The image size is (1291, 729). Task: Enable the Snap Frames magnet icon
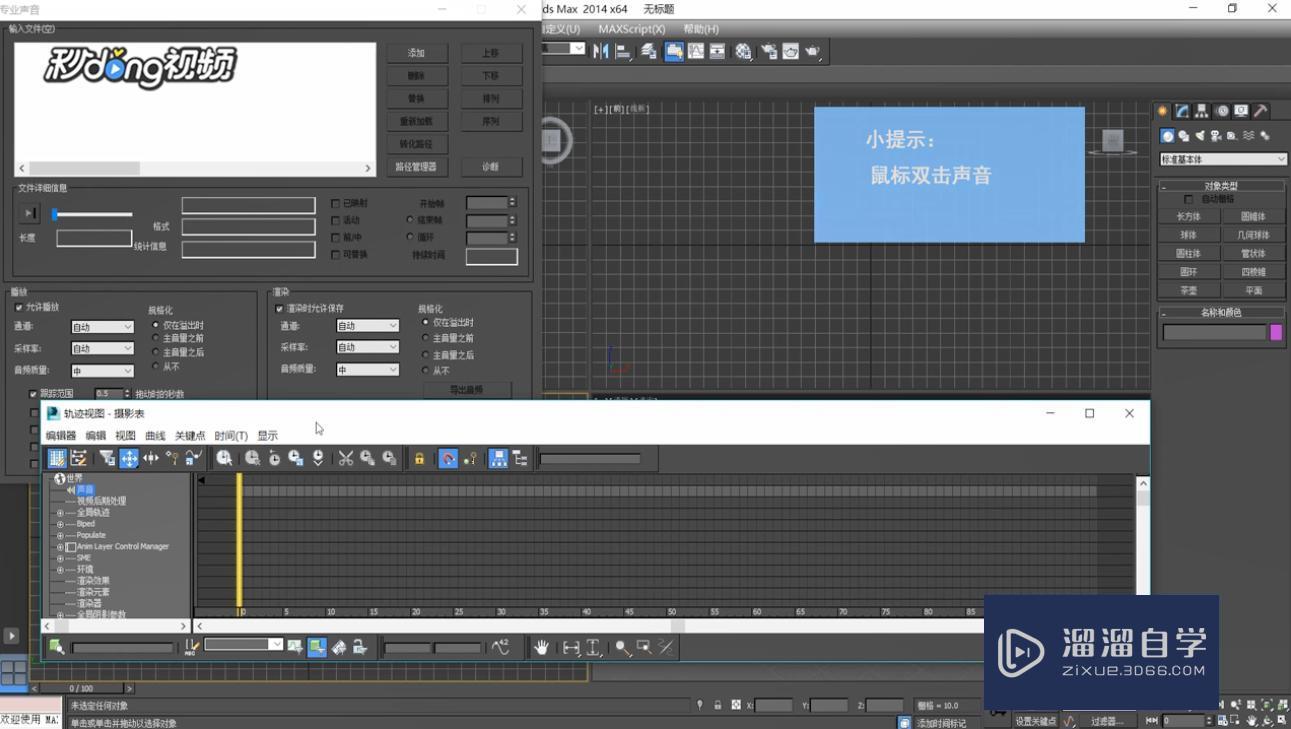point(447,458)
